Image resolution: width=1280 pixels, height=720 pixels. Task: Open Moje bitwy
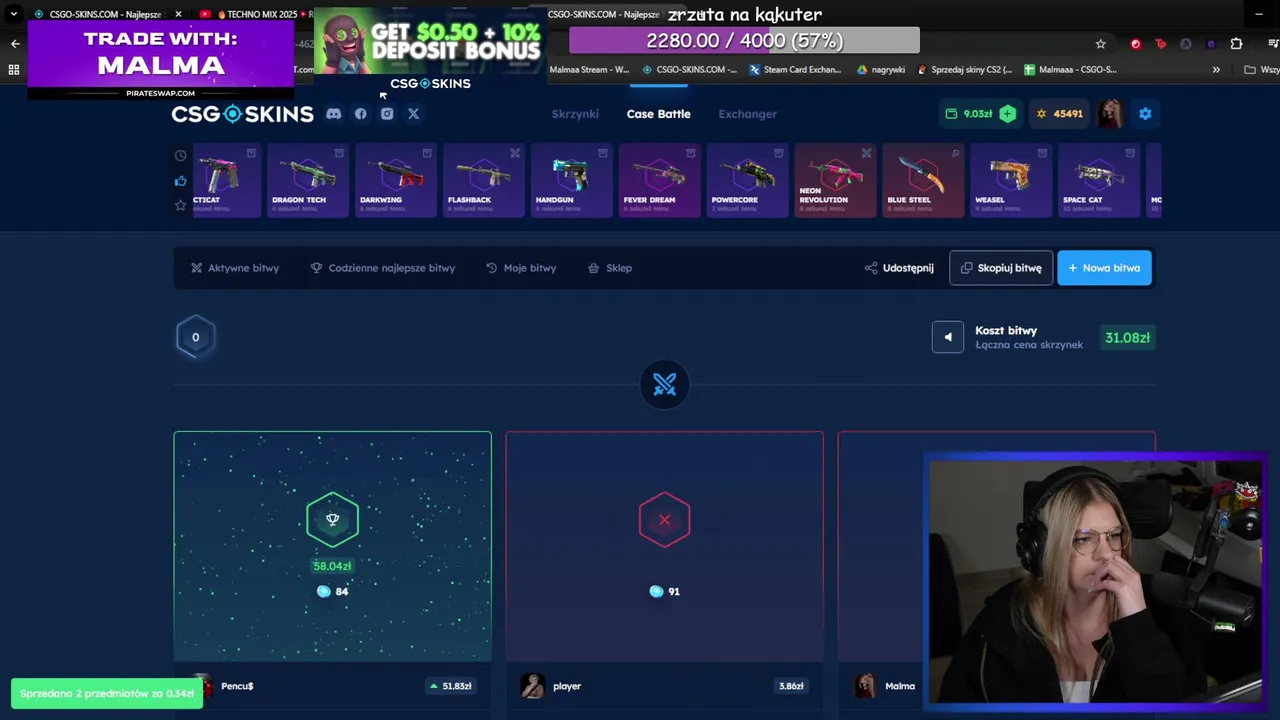[x=521, y=268]
